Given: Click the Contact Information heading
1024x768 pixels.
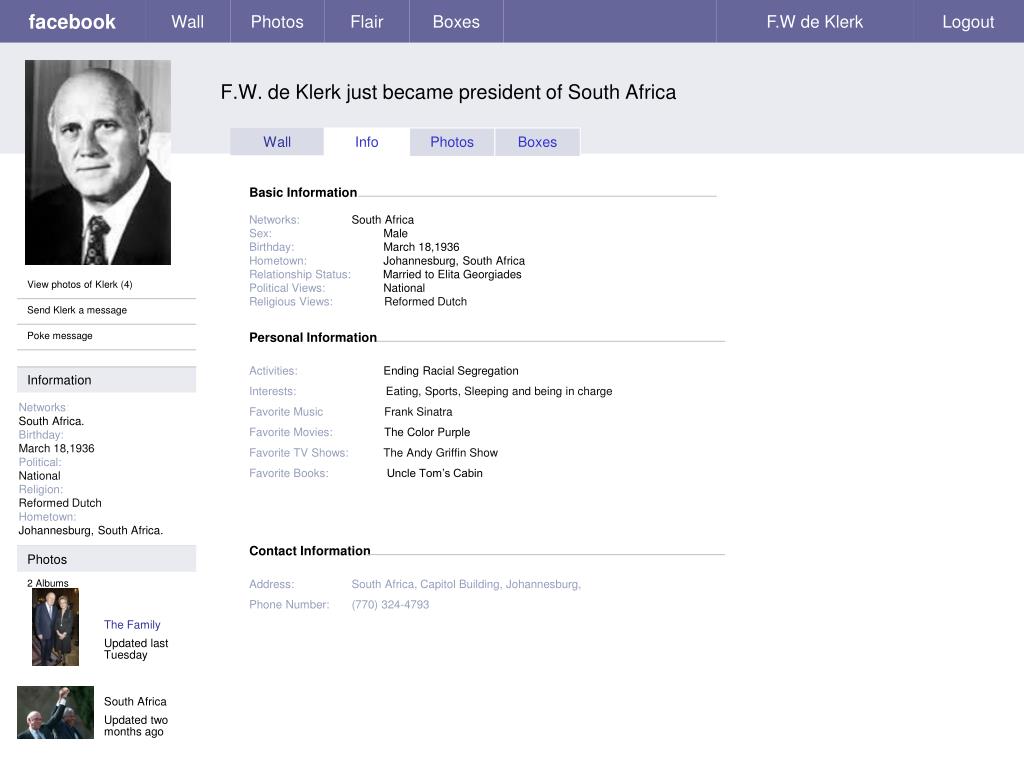Looking at the screenshot, I should (310, 551).
